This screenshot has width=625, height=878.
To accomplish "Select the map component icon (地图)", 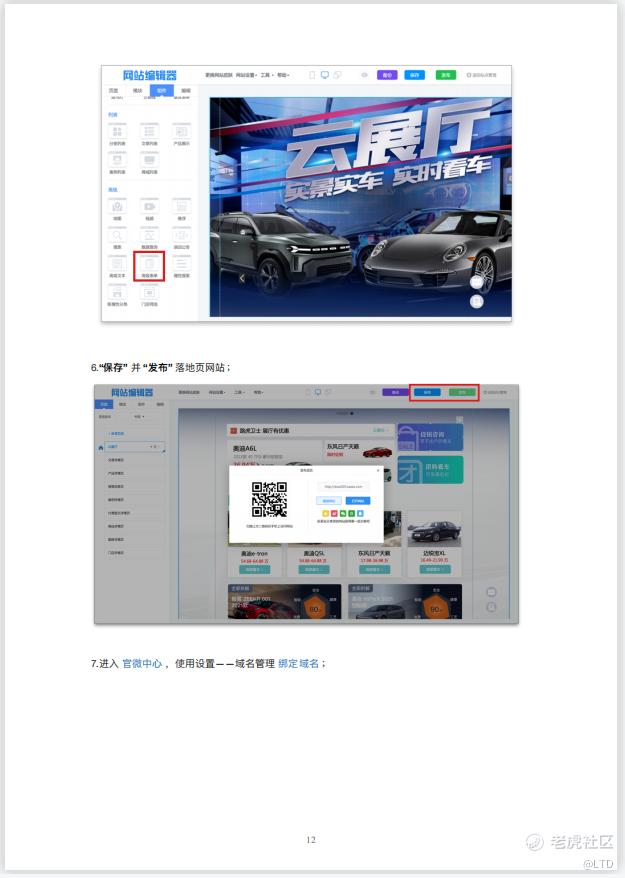I will 117,207.
